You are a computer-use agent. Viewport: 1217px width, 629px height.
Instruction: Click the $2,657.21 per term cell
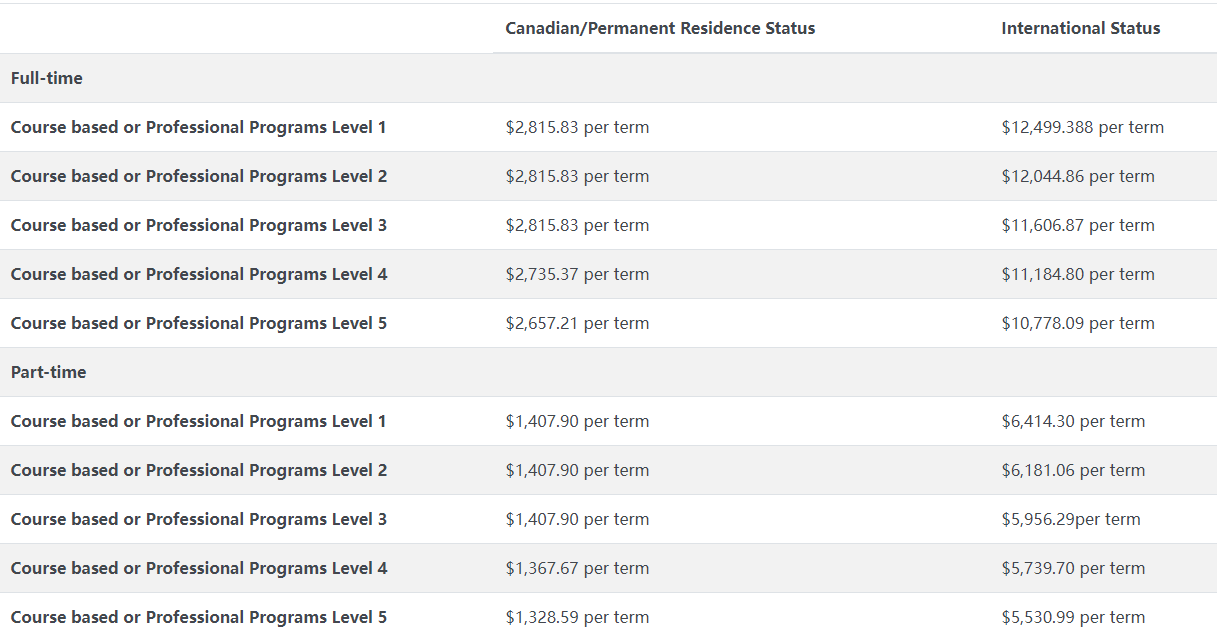[577, 323]
